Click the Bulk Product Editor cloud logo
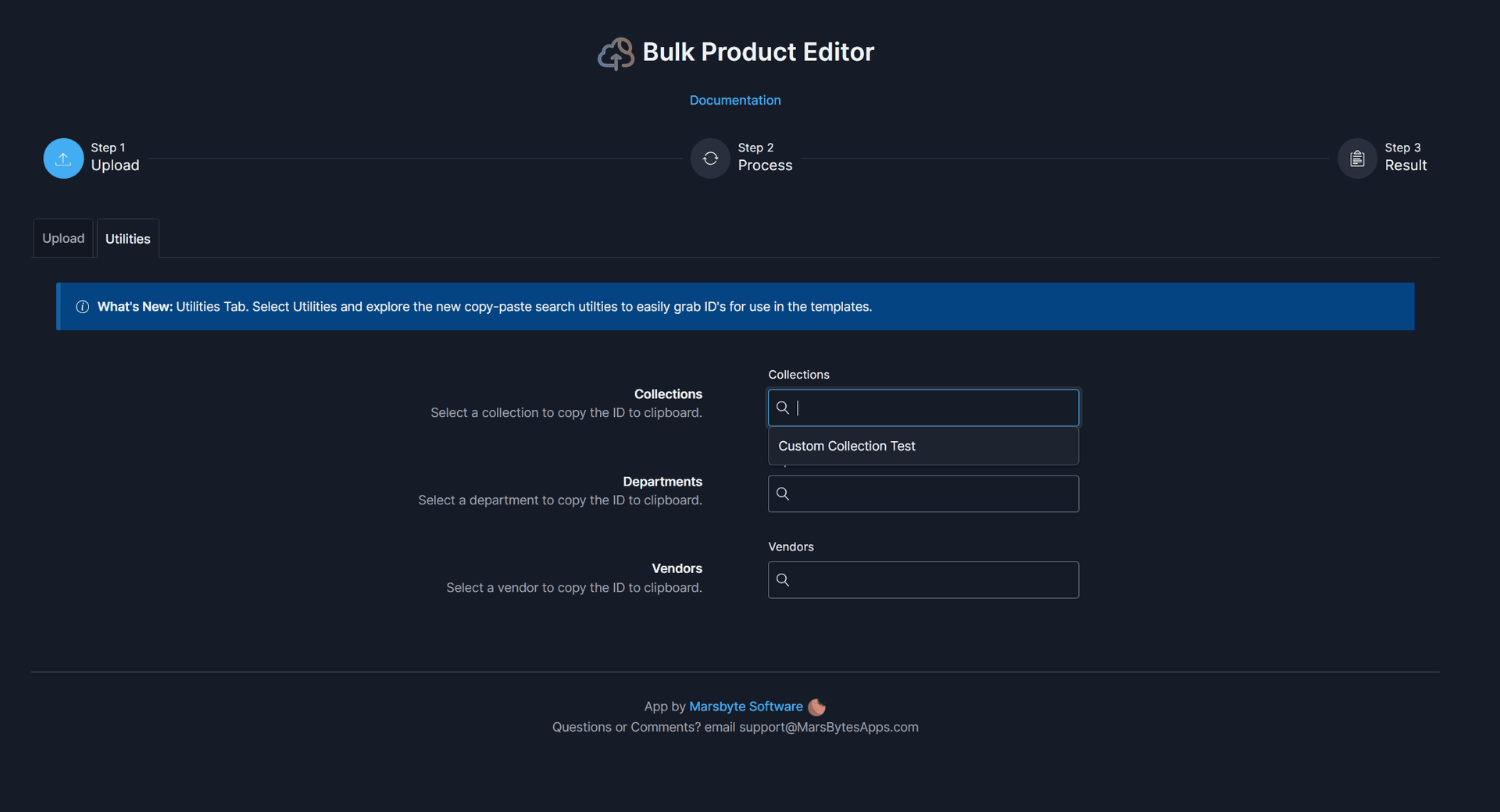Viewport: 1500px width, 812px height. tap(616, 52)
